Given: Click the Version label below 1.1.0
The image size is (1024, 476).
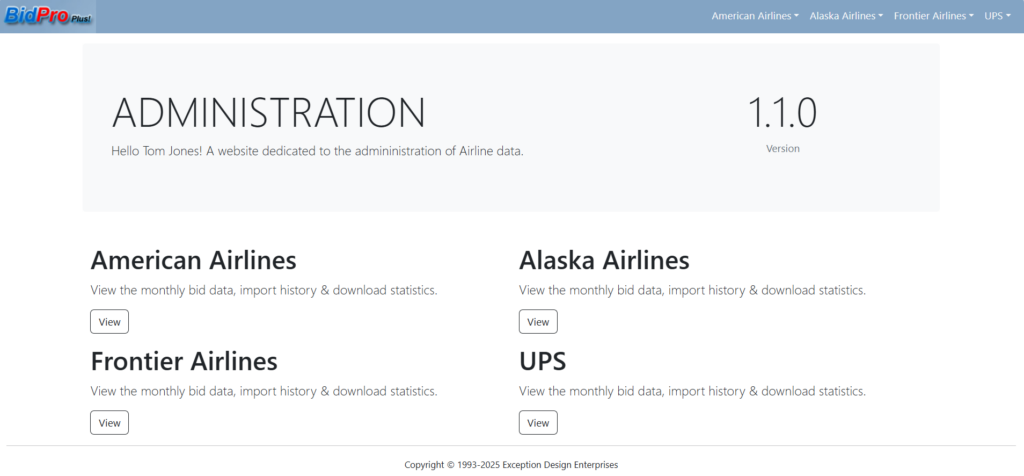Looking at the screenshot, I should pos(782,148).
